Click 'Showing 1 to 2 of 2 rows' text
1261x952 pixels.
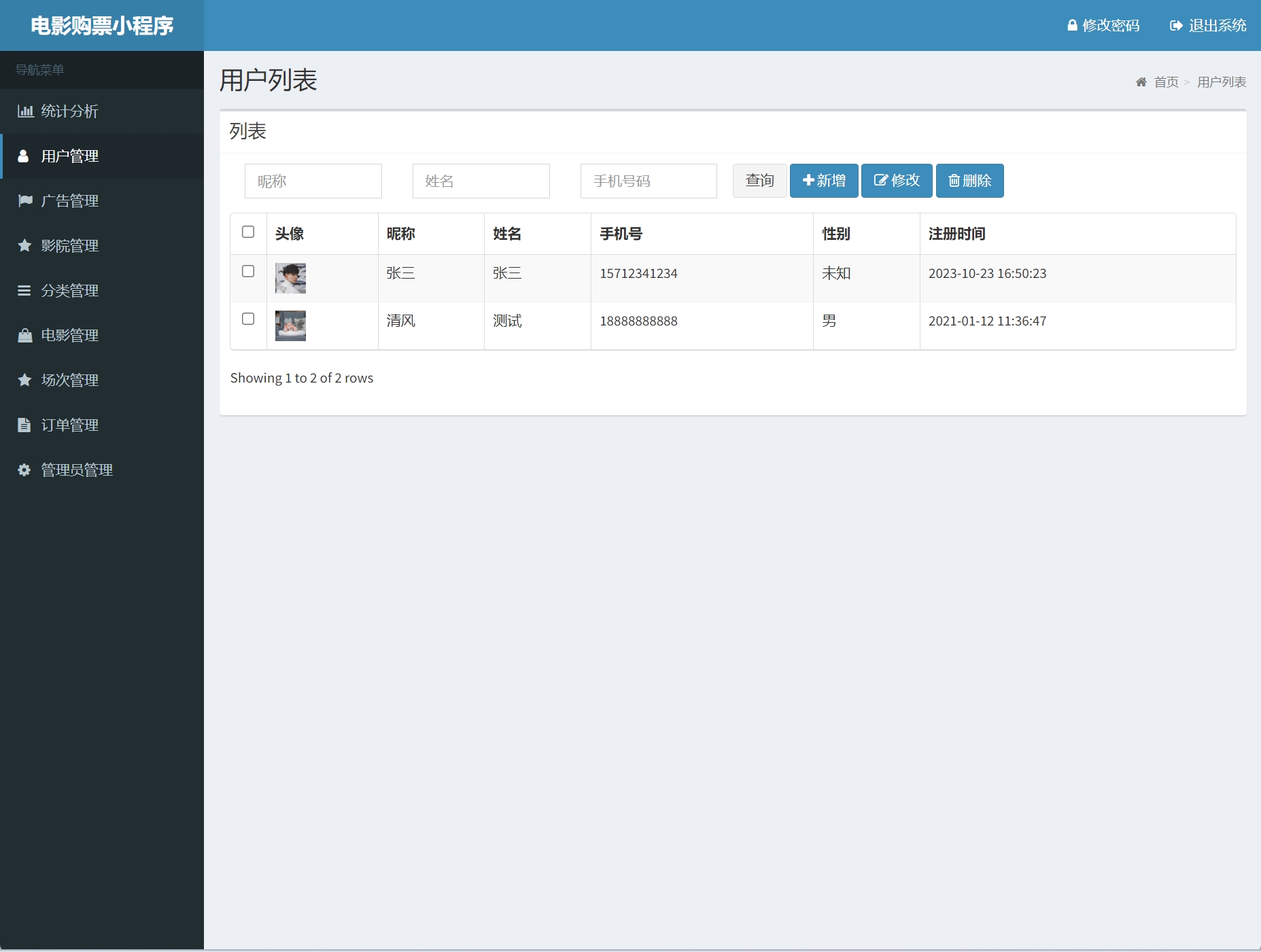302,378
